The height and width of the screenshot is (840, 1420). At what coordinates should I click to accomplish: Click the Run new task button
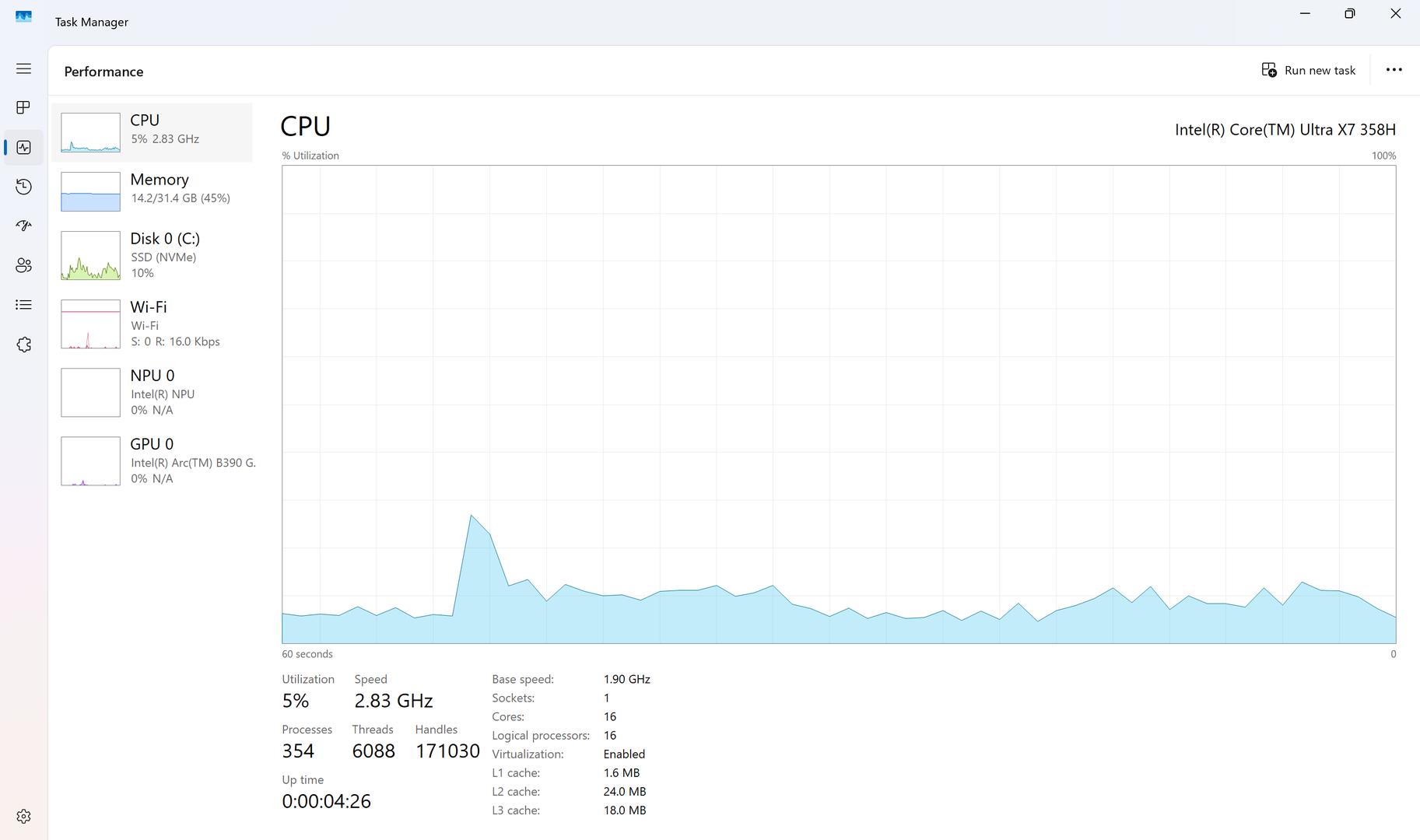pos(1309,70)
